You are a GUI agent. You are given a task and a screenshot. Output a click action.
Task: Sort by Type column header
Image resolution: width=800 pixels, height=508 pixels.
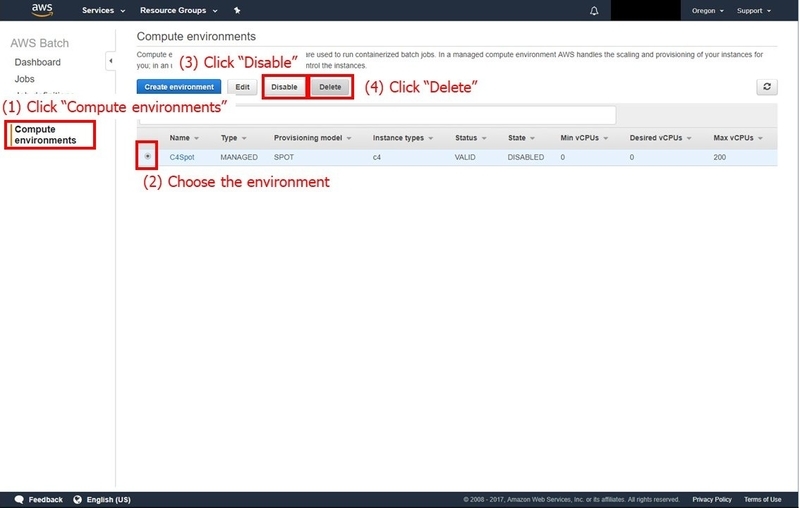pos(234,138)
